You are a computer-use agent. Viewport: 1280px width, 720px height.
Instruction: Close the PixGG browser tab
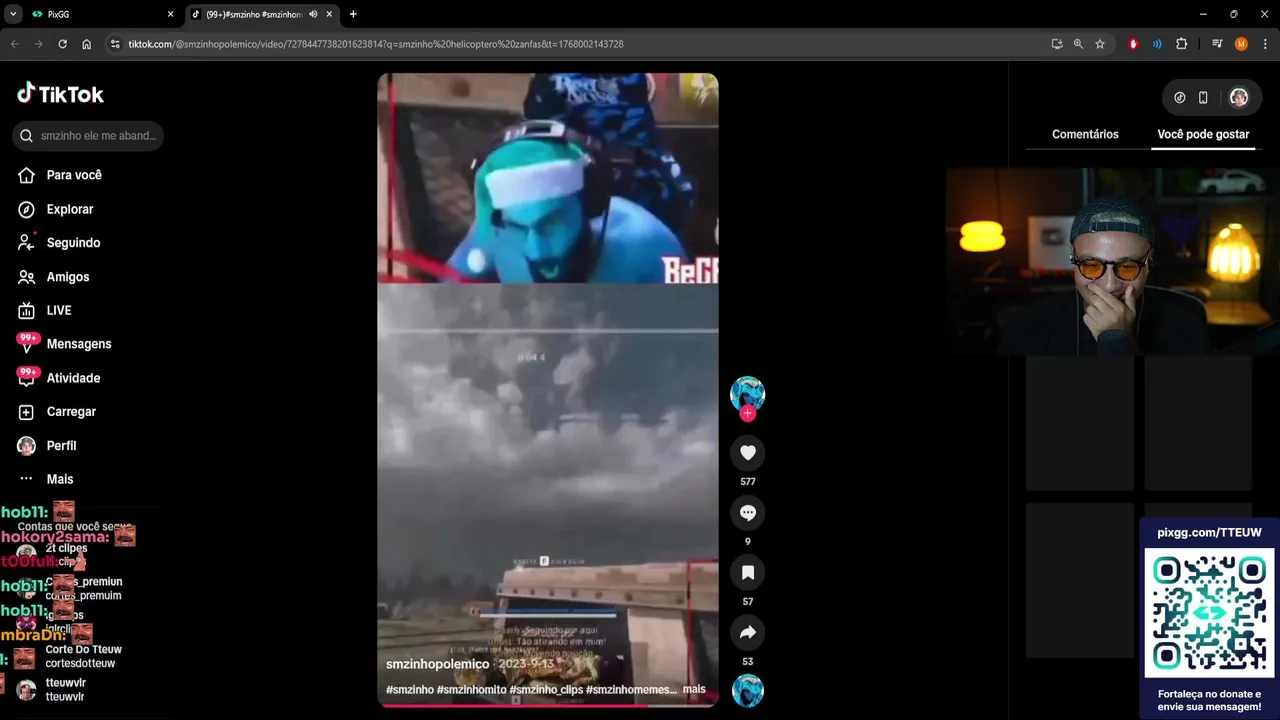click(170, 14)
